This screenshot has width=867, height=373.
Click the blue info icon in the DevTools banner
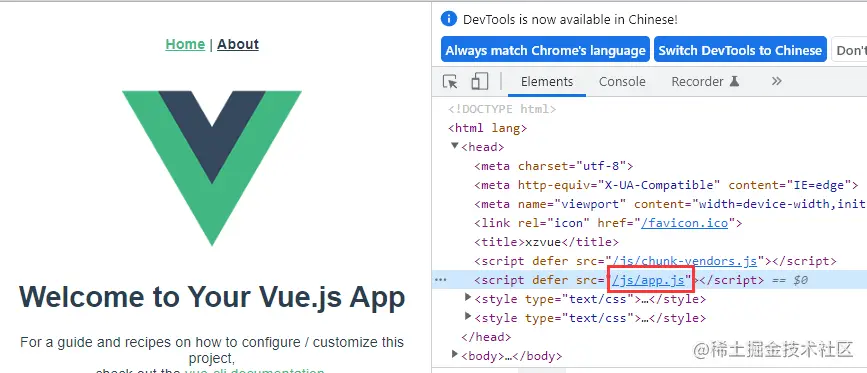coord(449,19)
